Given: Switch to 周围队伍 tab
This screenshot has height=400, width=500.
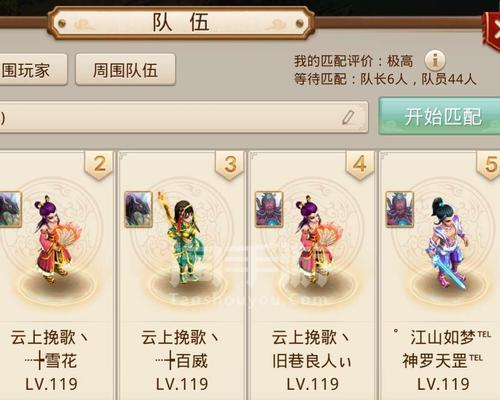Looking at the screenshot, I should [x=125, y=70].
